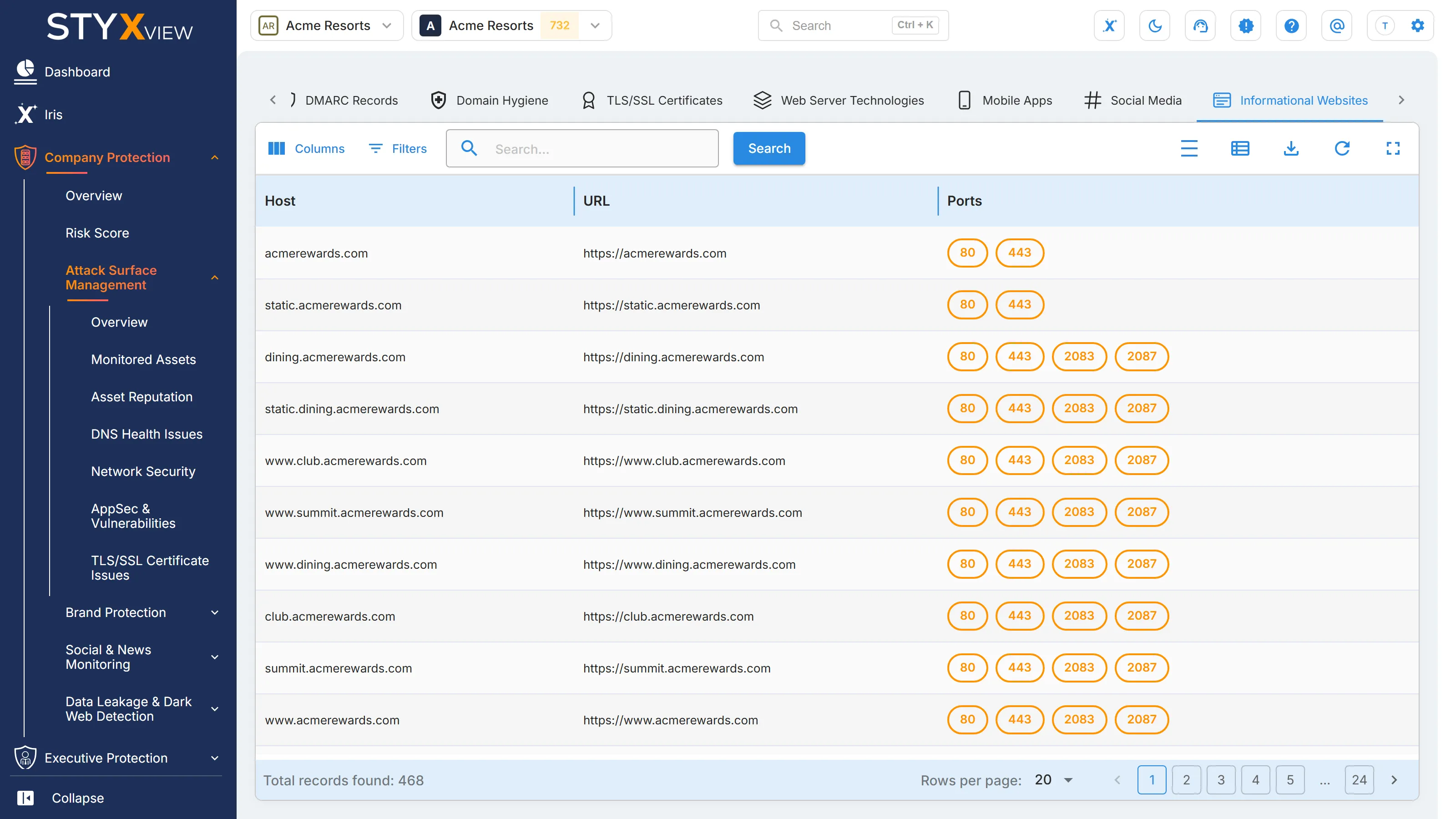Expand Social & News Monitoring
This screenshot has width=1456, height=819.
pyautogui.click(x=214, y=657)
